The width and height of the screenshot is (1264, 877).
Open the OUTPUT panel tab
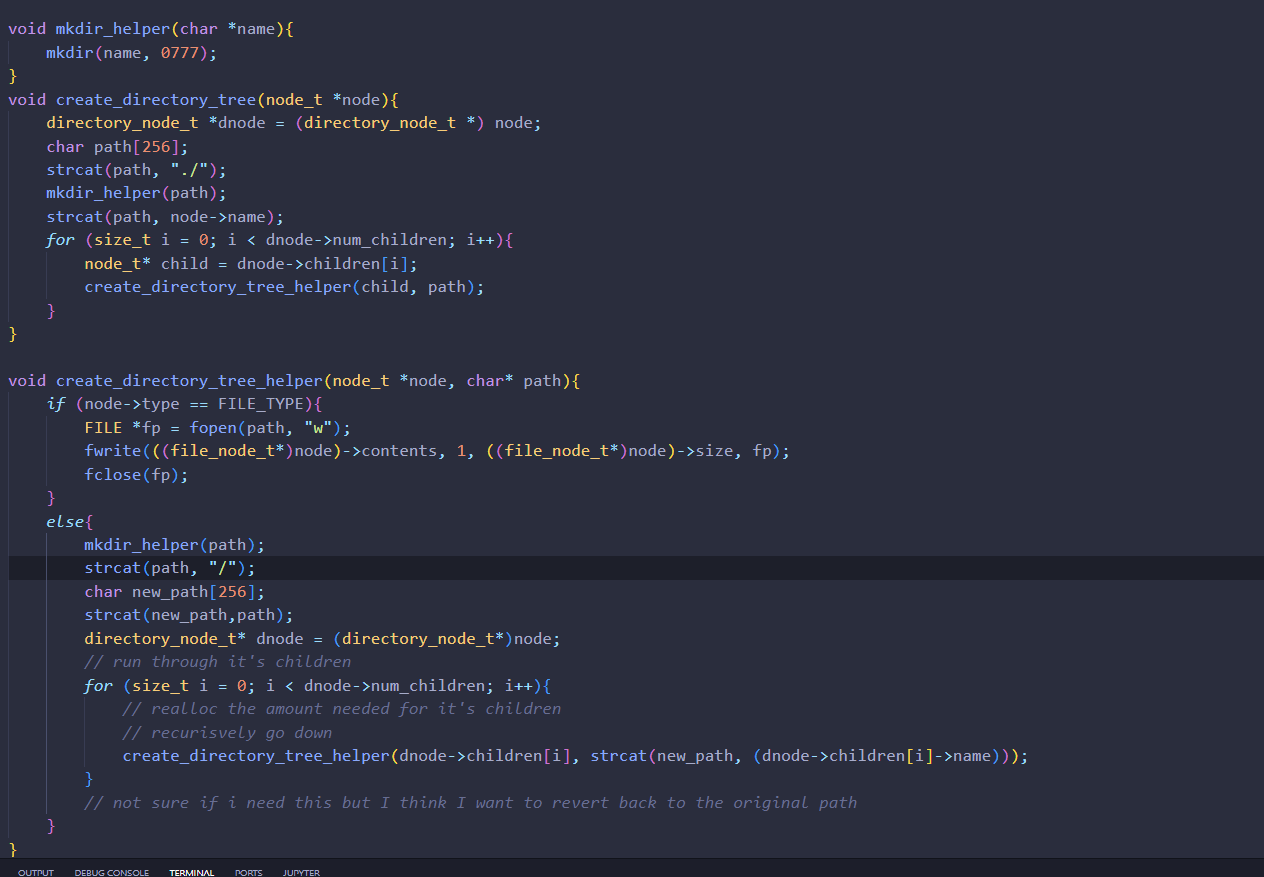36,872
